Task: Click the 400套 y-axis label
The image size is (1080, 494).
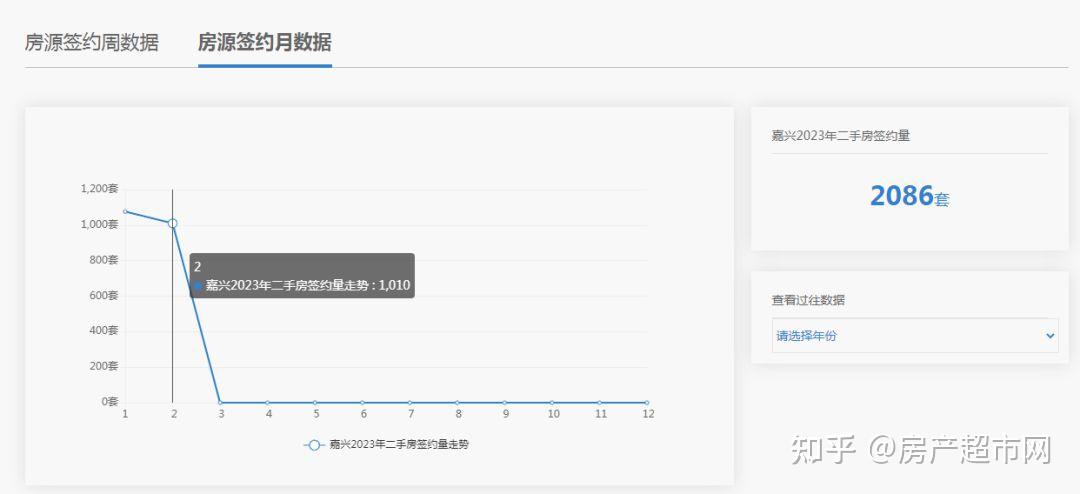Action: [x=104, y=330]
